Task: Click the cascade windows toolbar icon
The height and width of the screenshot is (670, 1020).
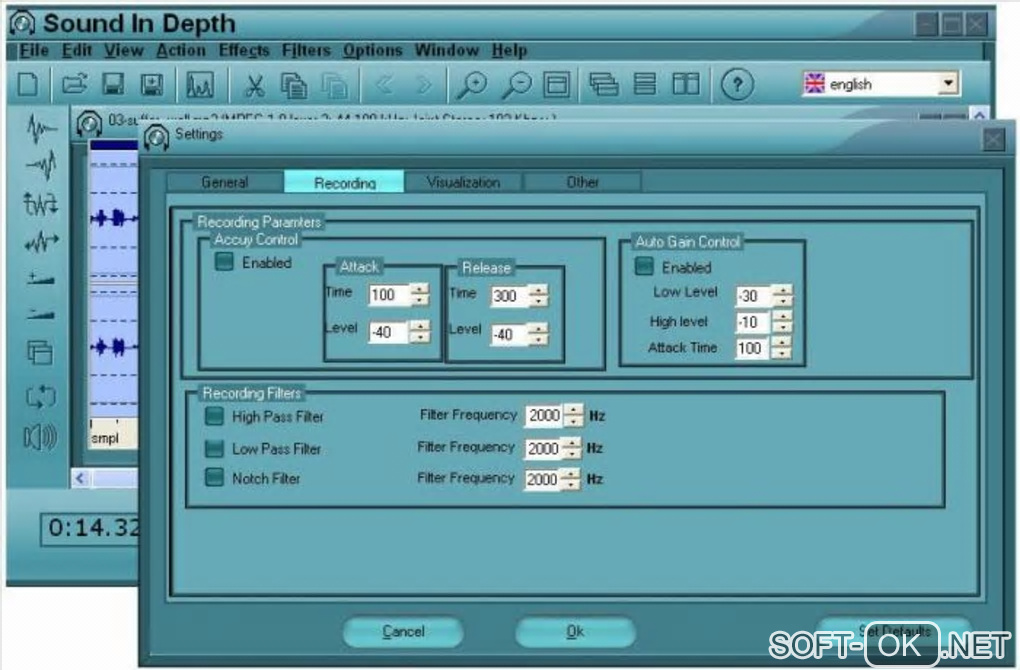Action: [604, 85]
